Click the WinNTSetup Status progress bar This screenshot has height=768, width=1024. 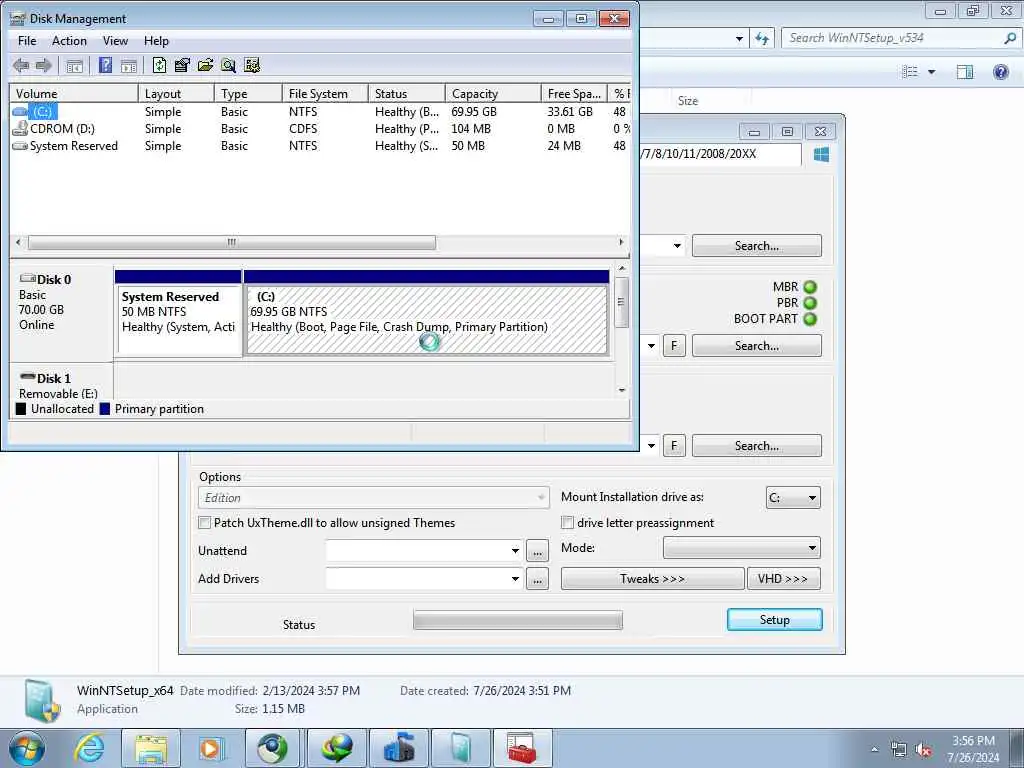[x=518, y=620]
